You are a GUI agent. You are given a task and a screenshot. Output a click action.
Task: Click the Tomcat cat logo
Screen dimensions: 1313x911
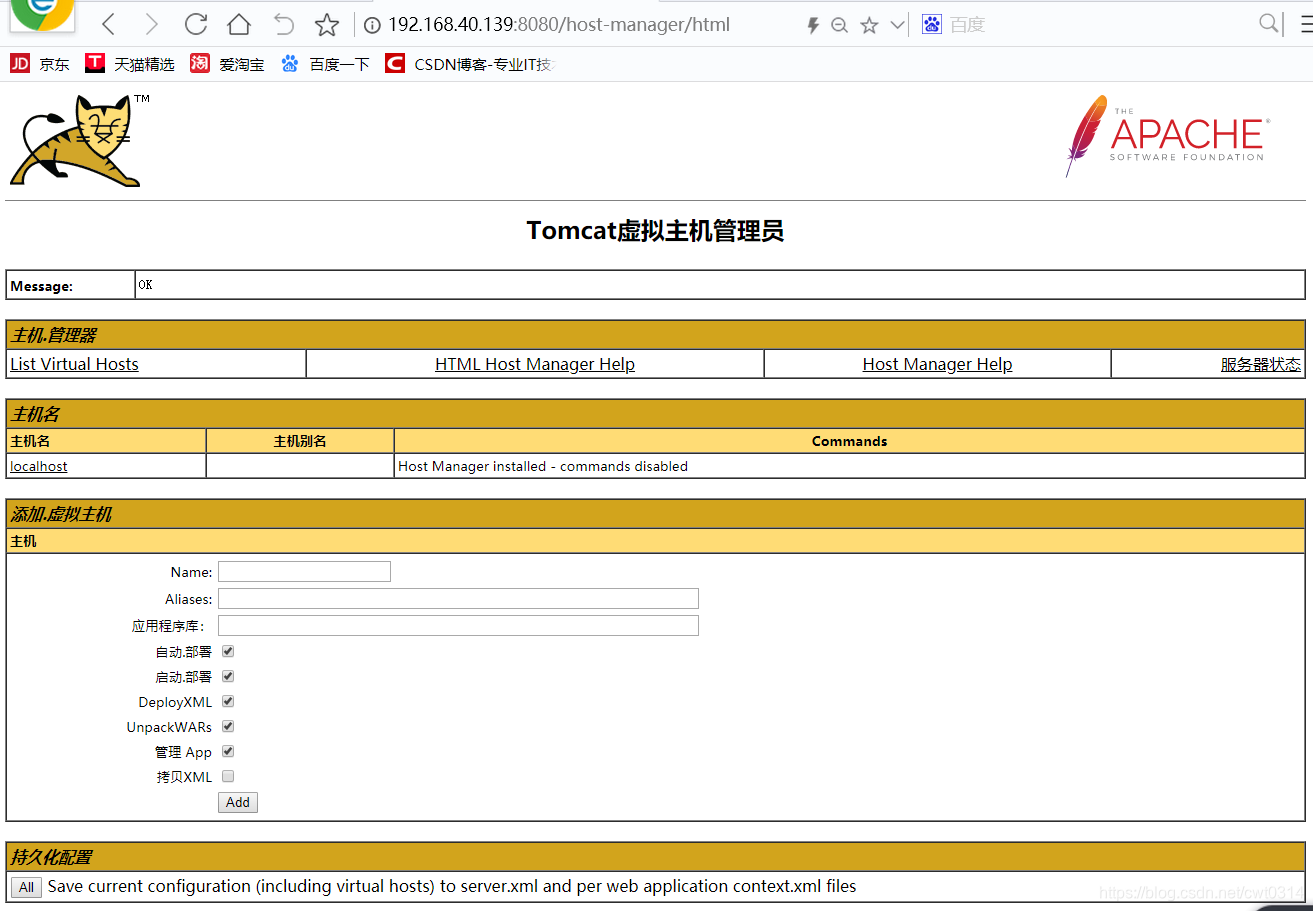point(78,140)
